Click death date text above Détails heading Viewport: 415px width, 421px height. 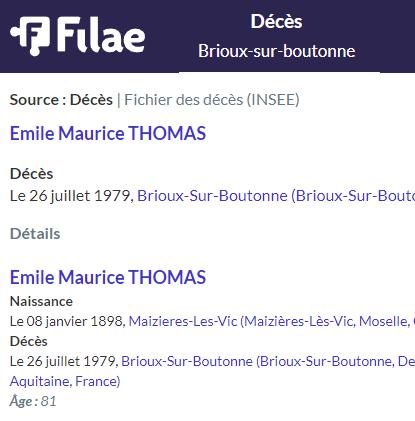72,196
